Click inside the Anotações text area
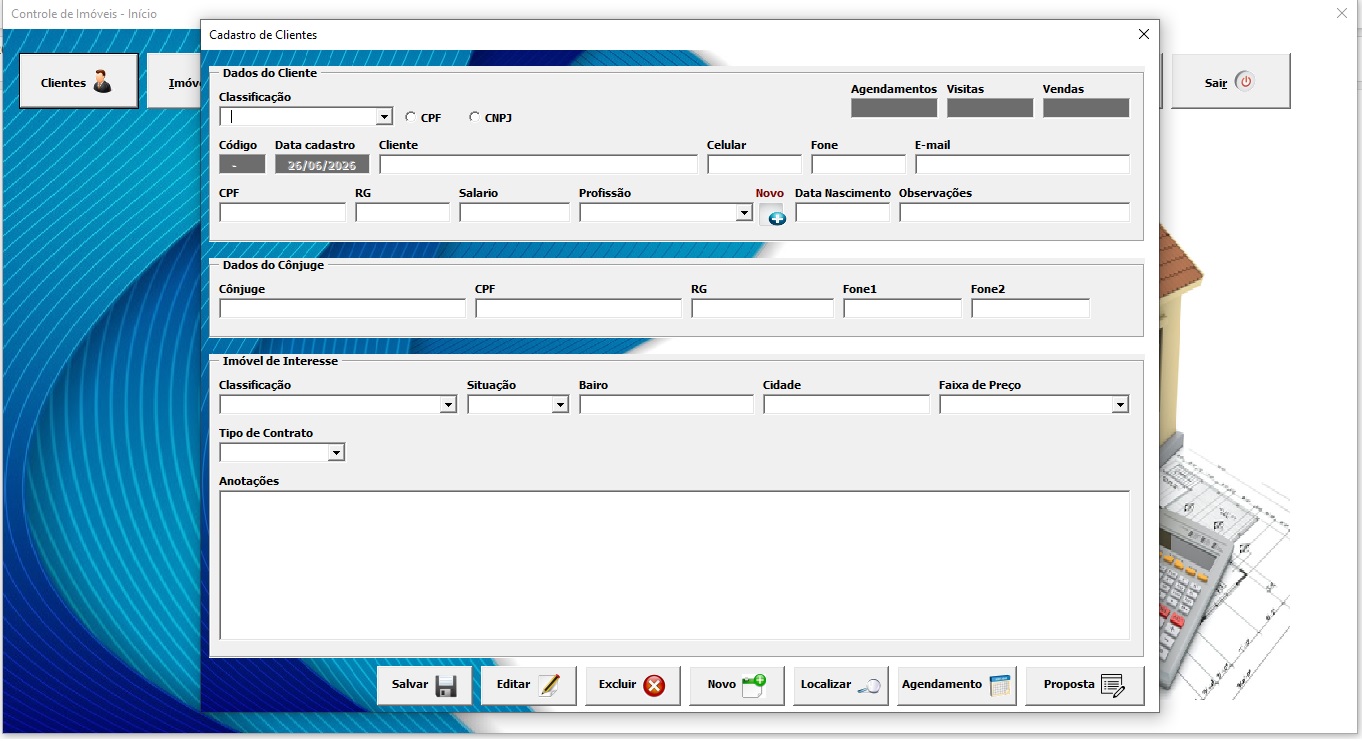 coord(674,565)
